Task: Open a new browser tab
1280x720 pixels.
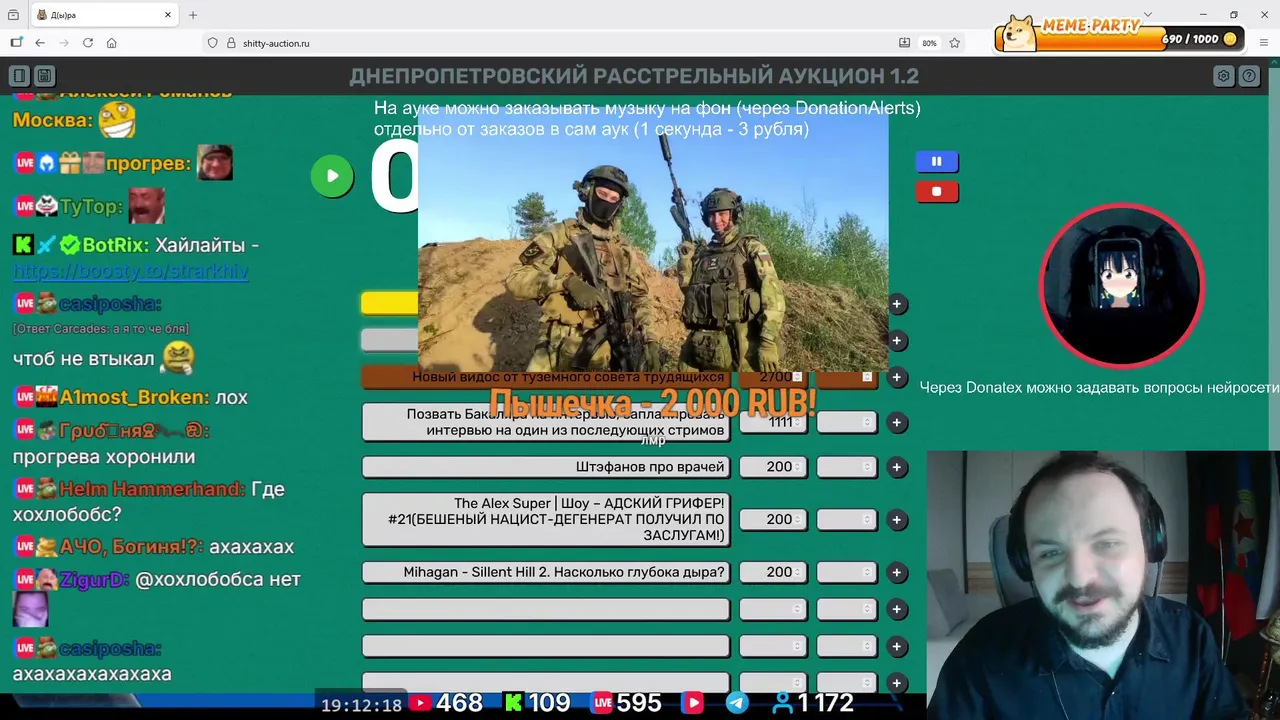Action: click(x=193, y=15)
